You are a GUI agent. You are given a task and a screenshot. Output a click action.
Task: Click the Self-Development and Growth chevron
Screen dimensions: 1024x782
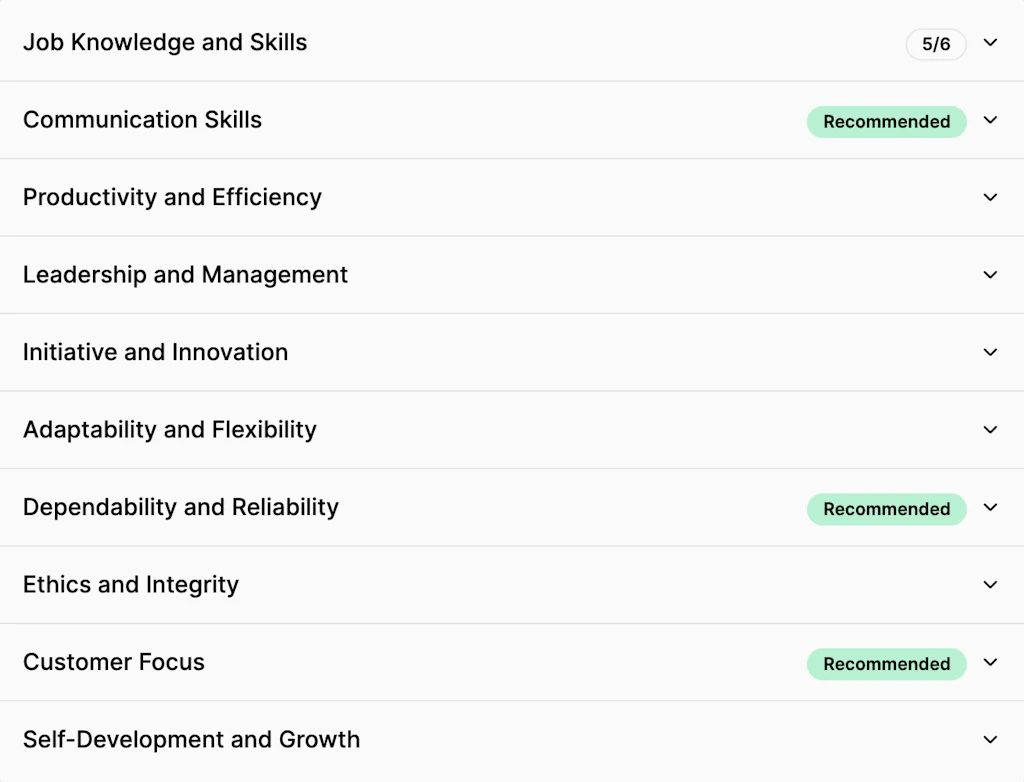tap(990, 740)
